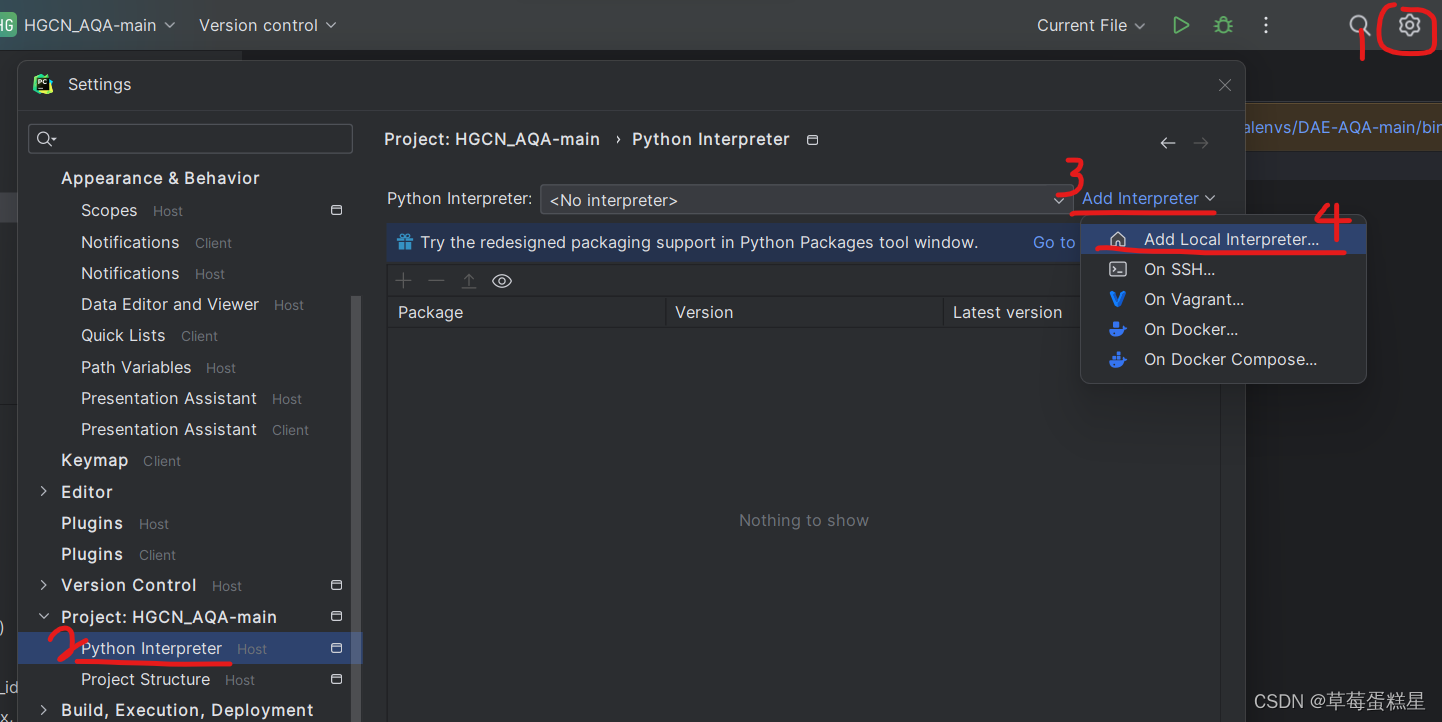Viewport: 1442px width, 722px height.
Task: Choose Add Local Interpreter menu item
Action: click(x=1223, y=239)
